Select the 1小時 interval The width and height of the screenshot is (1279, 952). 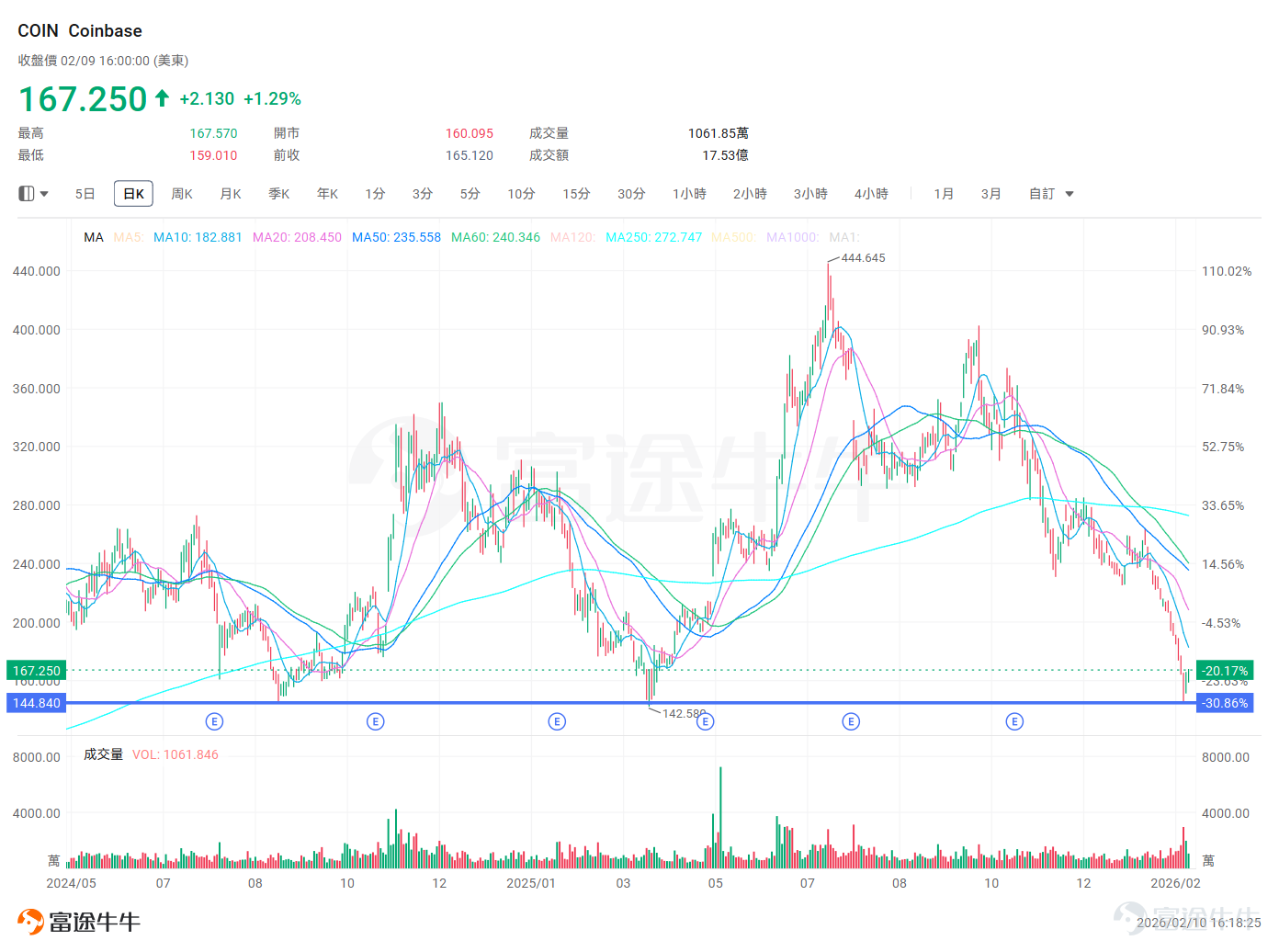click(x=689, y=194)
